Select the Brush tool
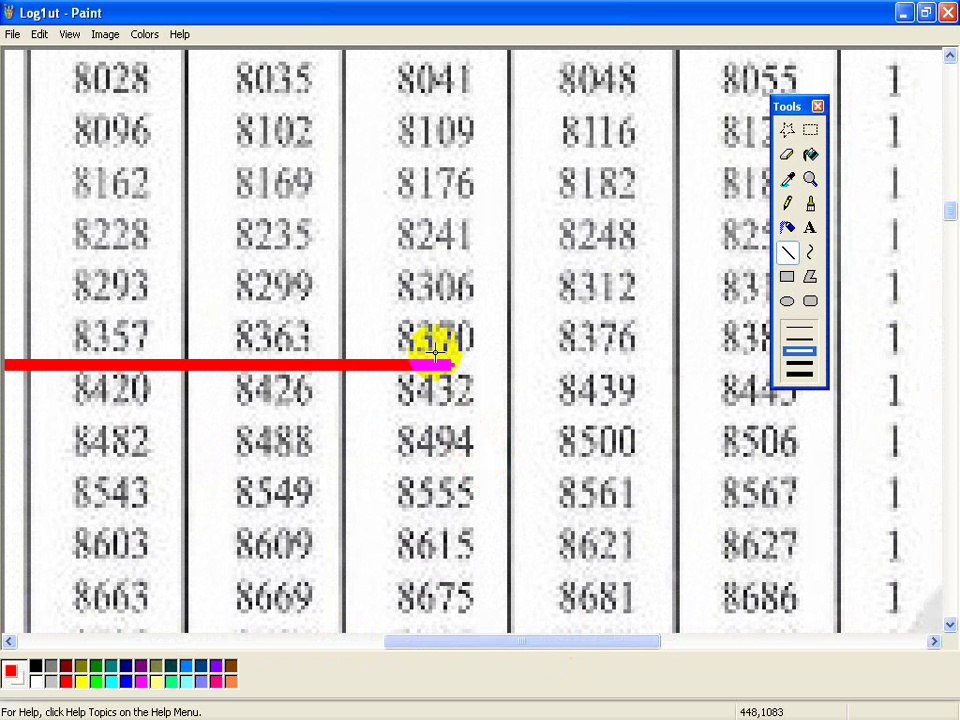The image size is (960, 720). tap(810, 203)
